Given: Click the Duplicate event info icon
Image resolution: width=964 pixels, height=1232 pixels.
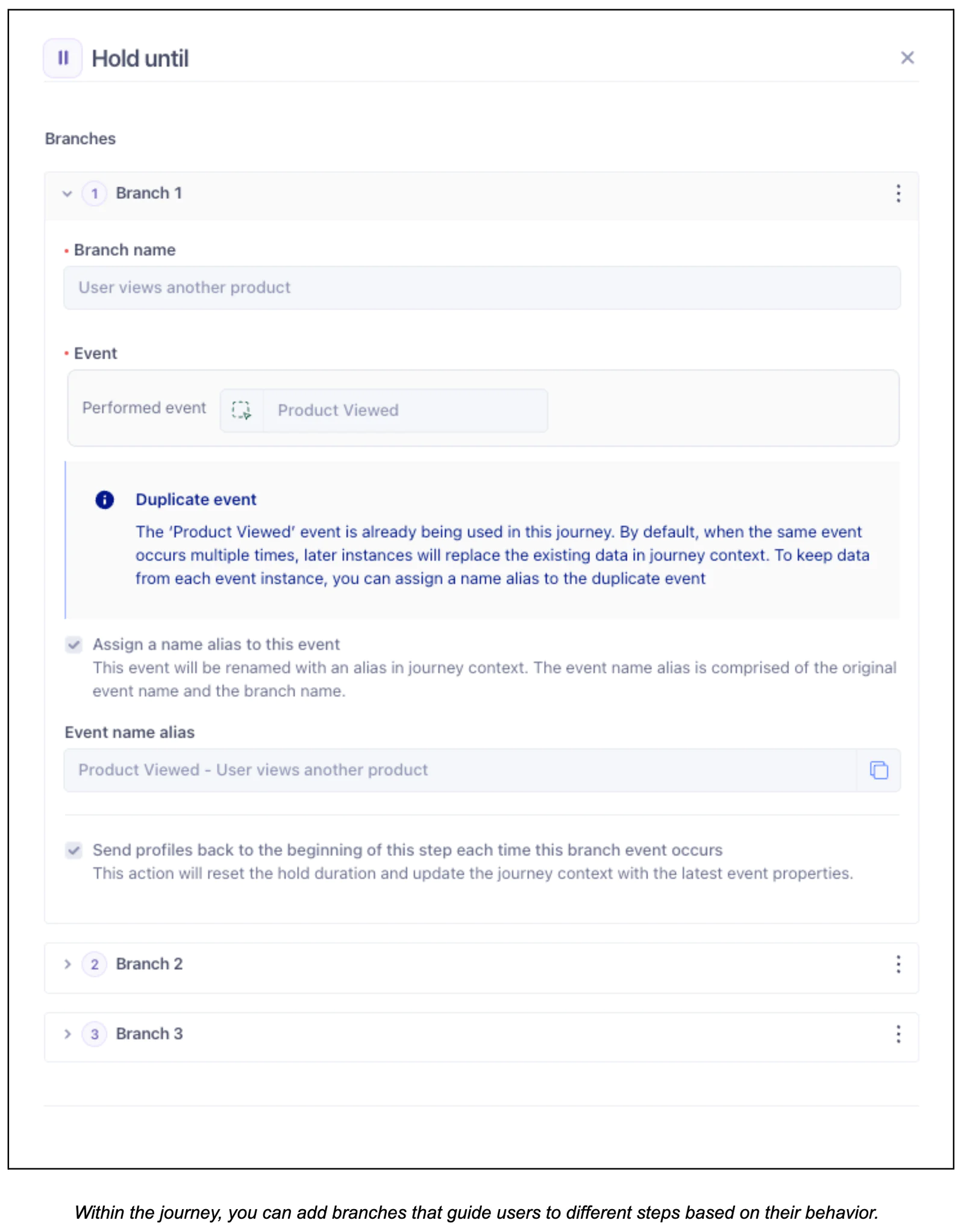Looking at the screenshot, I should point(104,499).
